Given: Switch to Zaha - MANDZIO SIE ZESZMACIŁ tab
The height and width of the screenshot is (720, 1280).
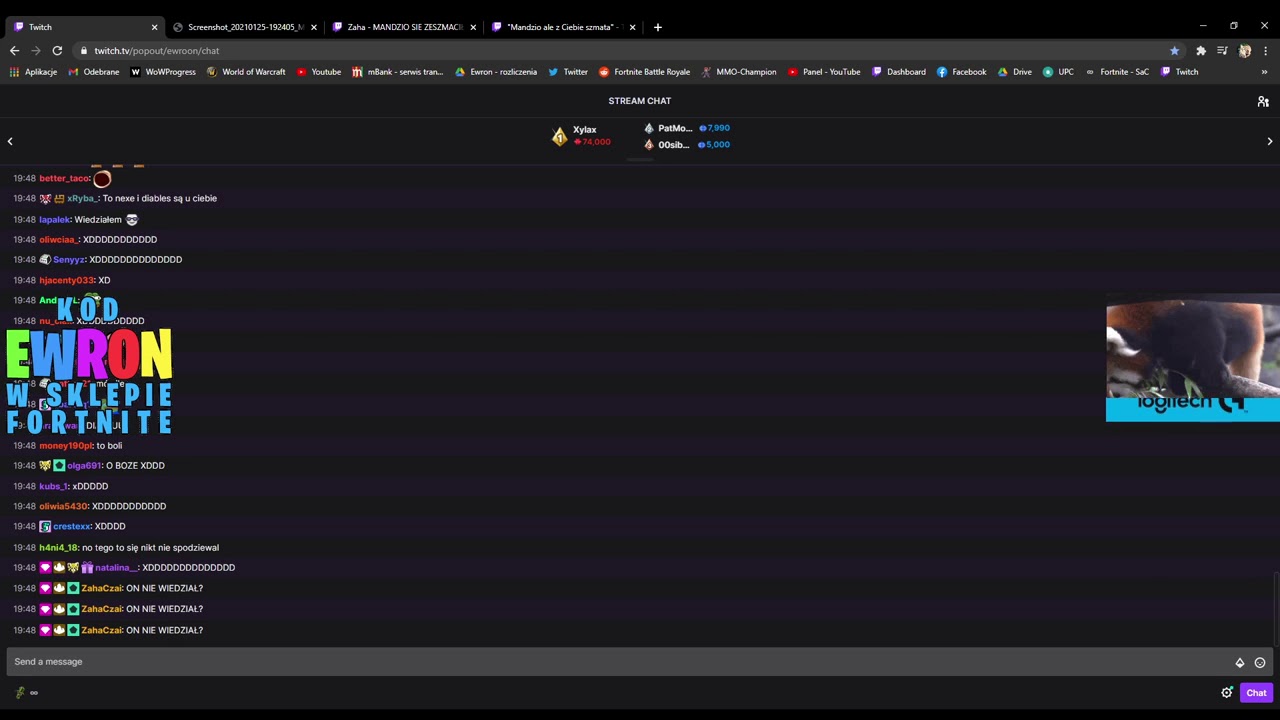Looking at the screenshot, I should (403, 27).
